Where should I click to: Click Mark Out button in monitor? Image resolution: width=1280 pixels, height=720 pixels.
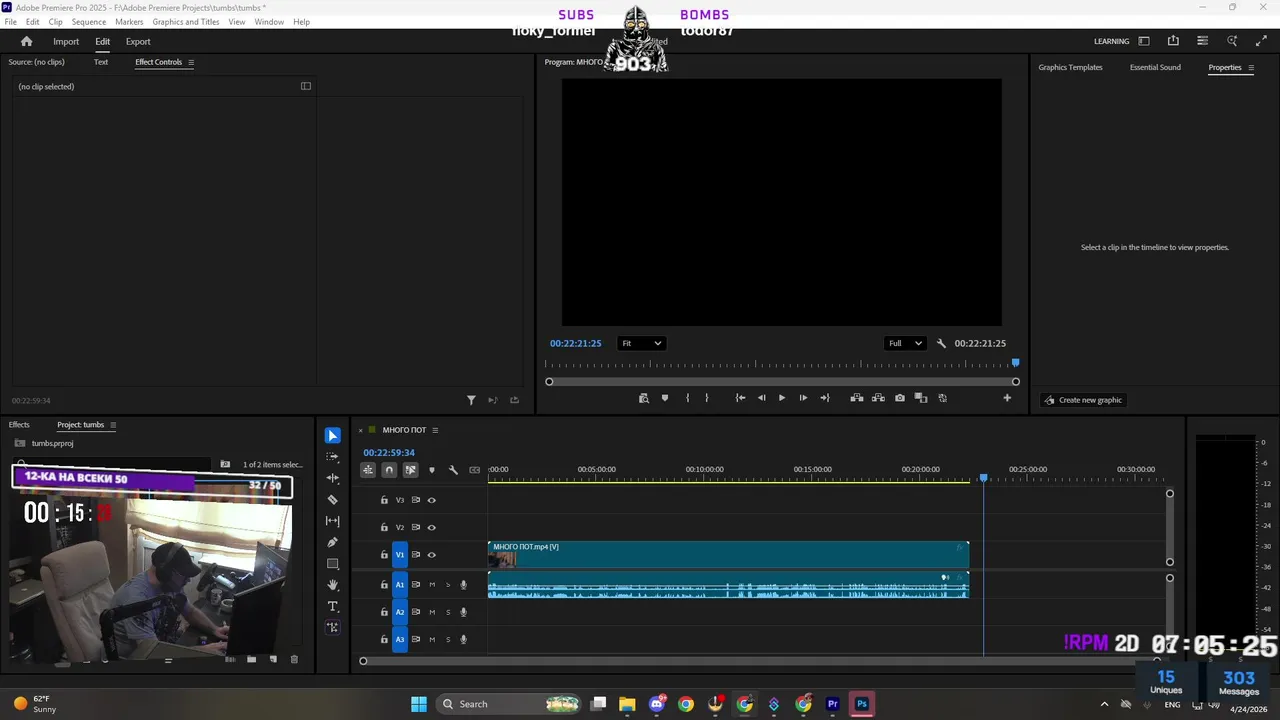[707, 398]
